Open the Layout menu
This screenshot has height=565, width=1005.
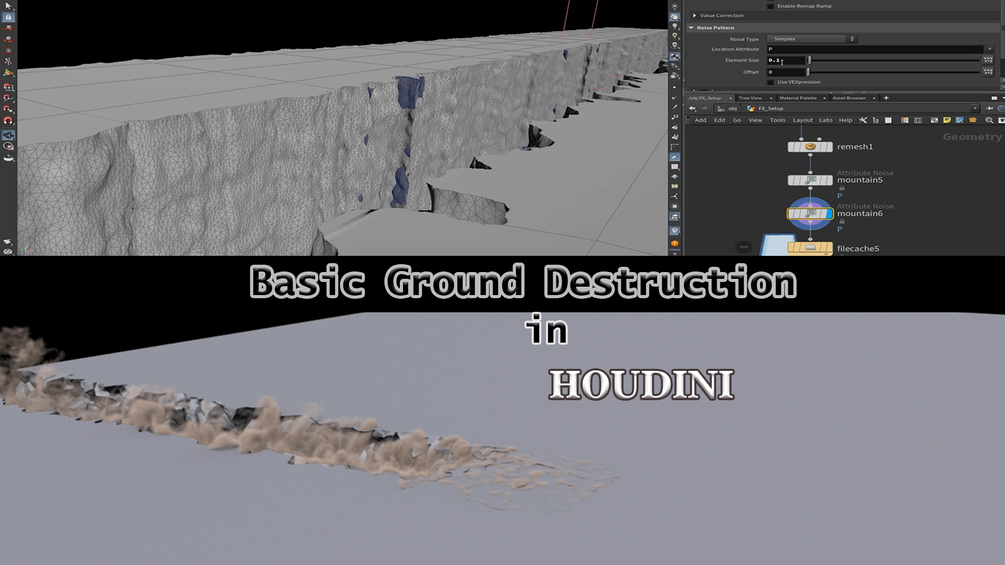click(802, 120)
